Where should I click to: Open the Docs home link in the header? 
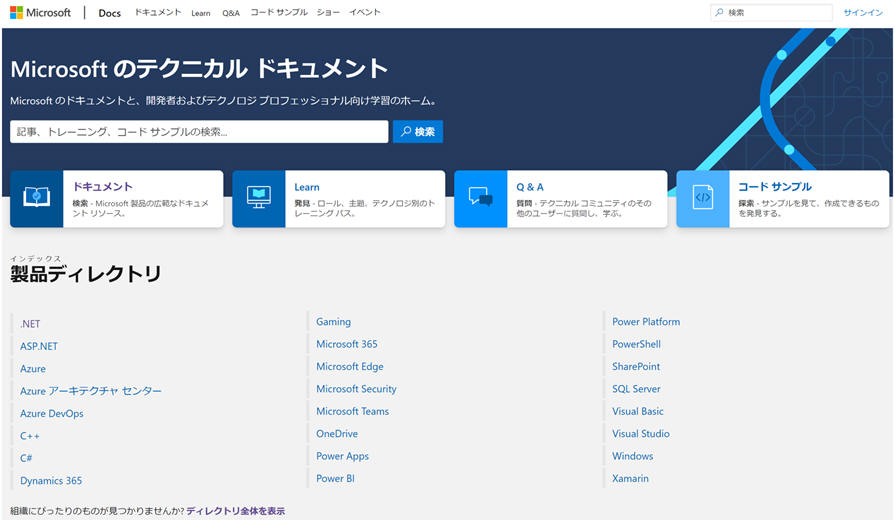(x=110, y=13)
